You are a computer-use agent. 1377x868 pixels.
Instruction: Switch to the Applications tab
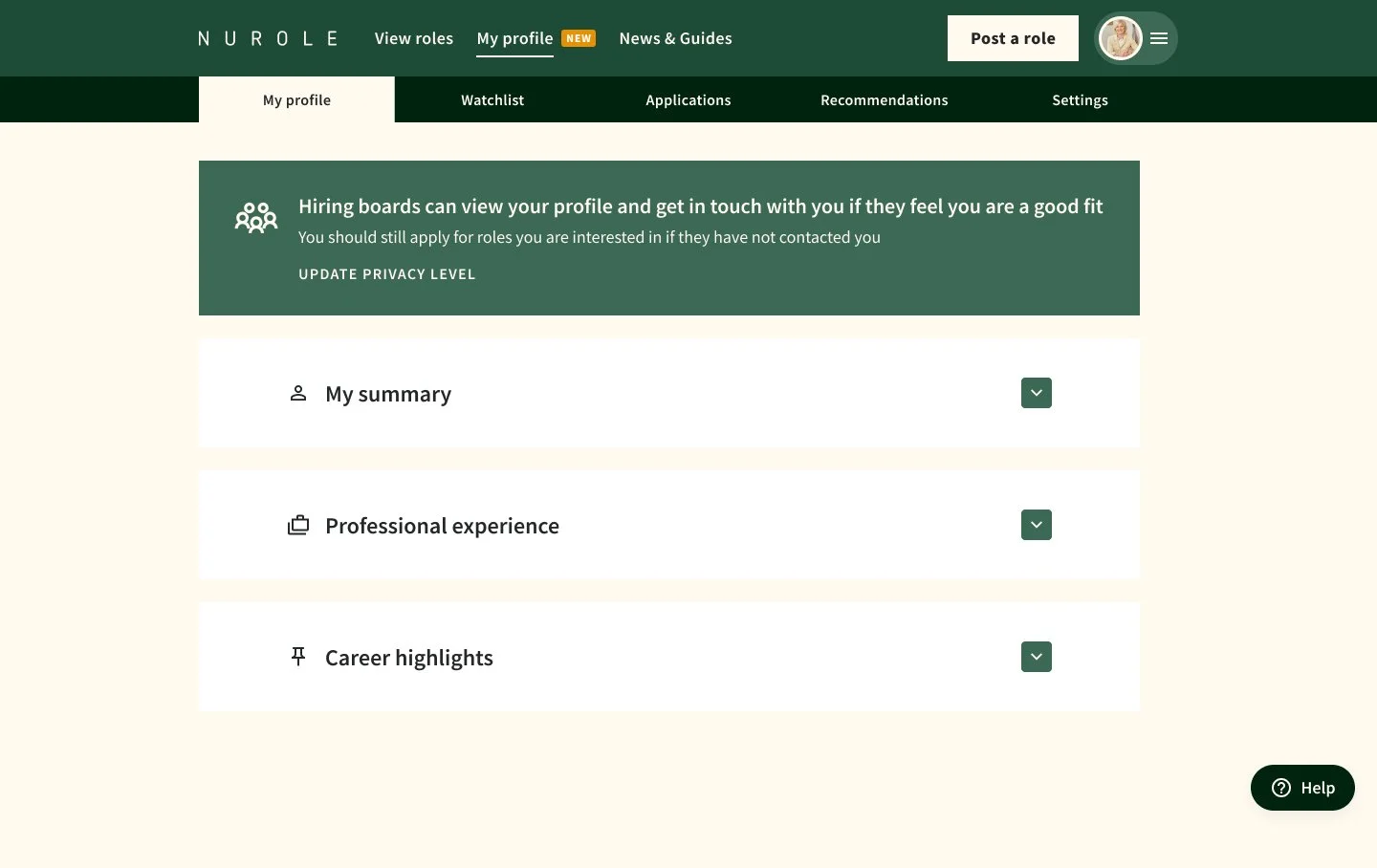pyautogui.click(x=688, y=99)
